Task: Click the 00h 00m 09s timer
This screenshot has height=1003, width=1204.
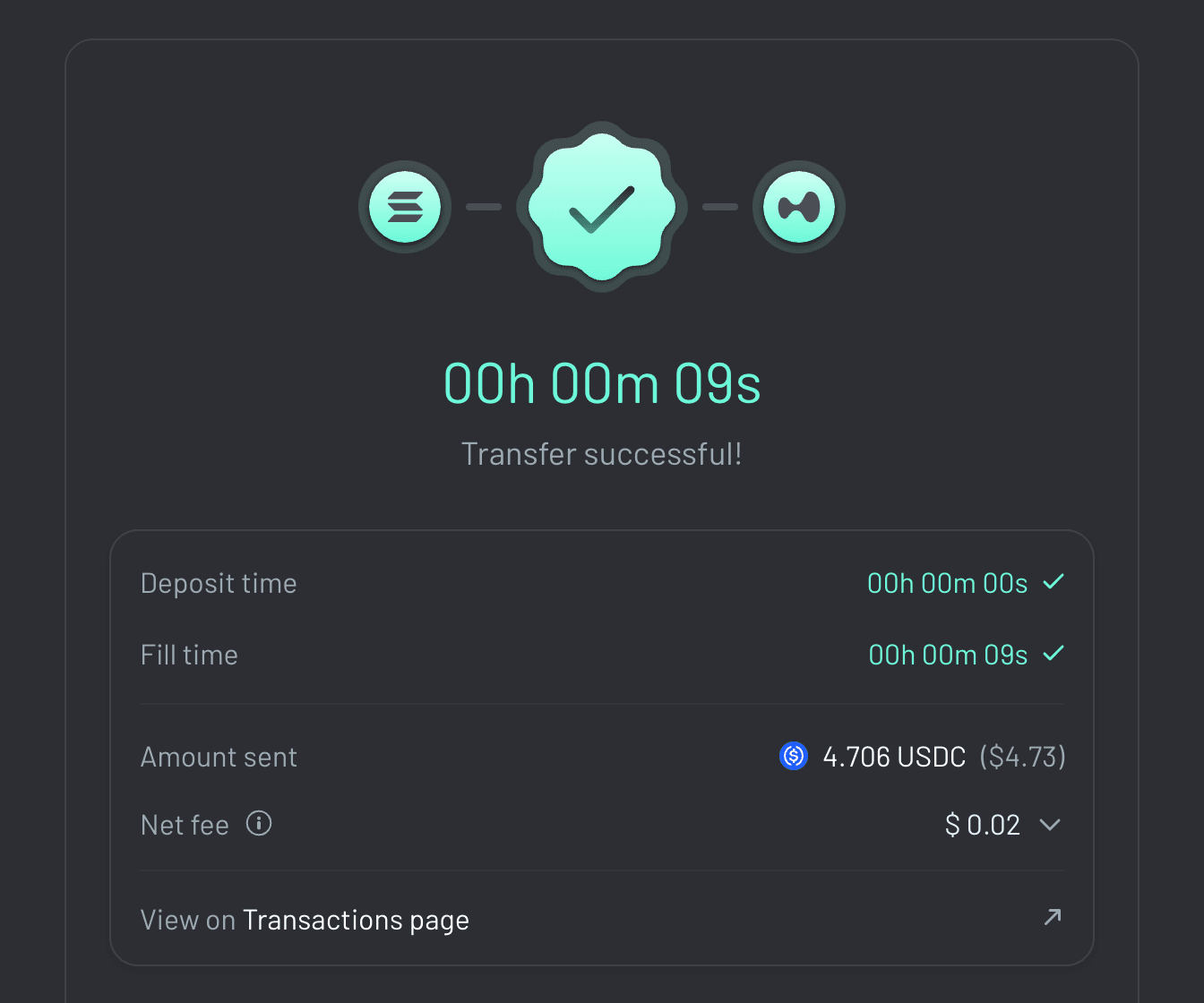Action: [x=601, y=382]
